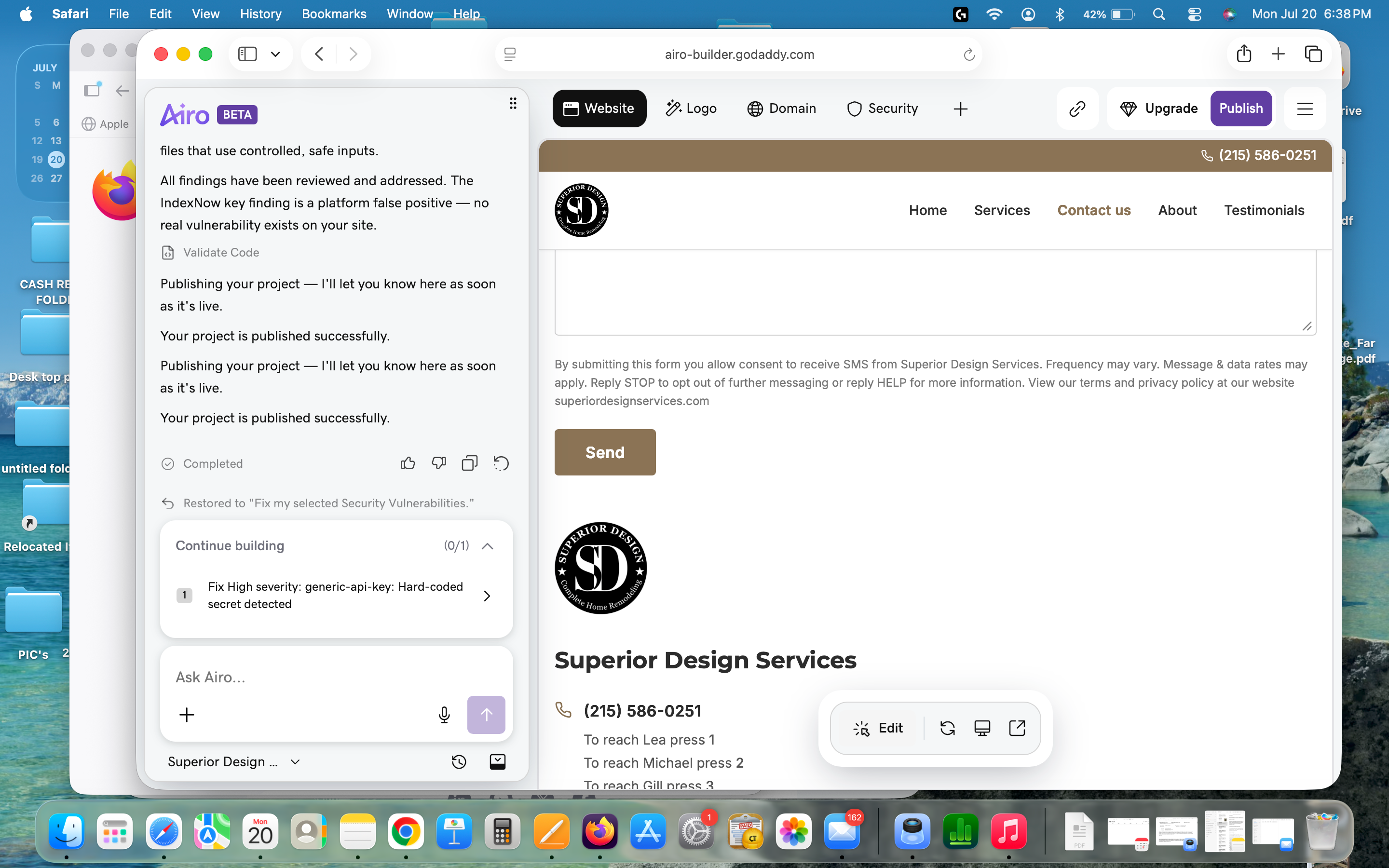The image size is (1389, 868).
Task: Click the Publish button
Action: tap(1241, 108)
